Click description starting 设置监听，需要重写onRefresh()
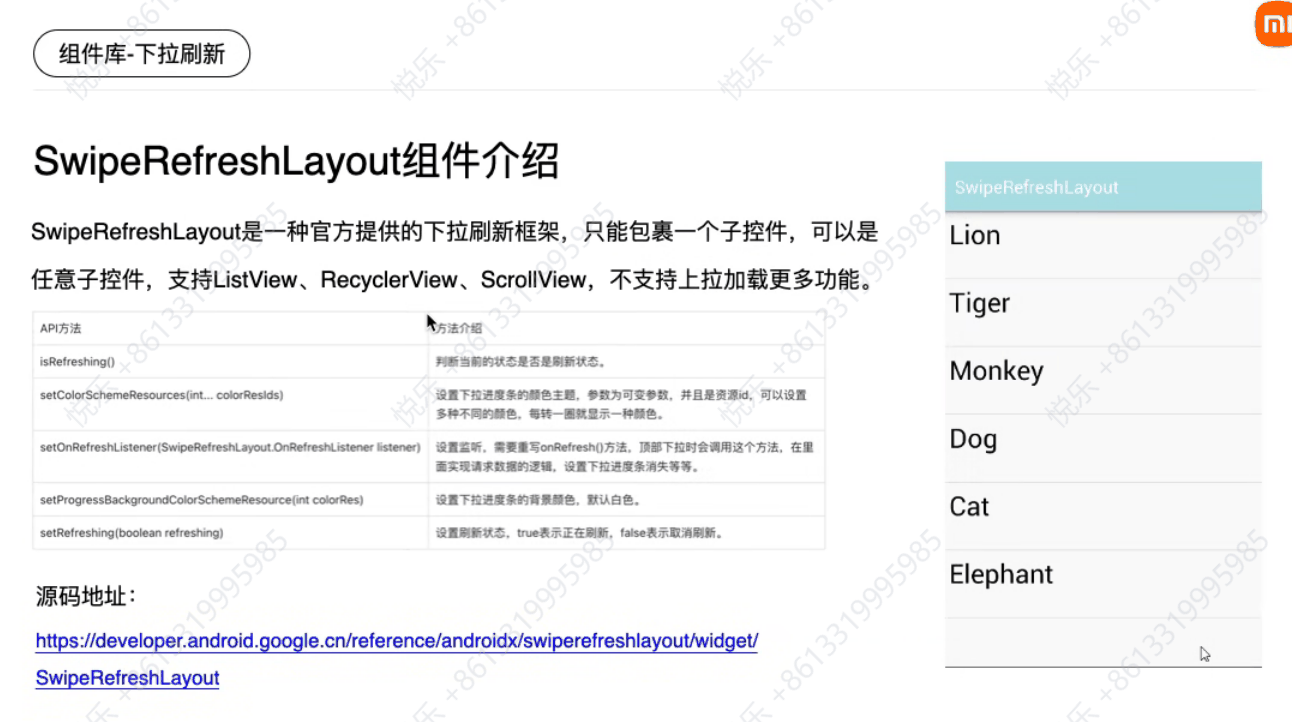Image resolution: width=1292 pixels, height=722 pixels. tap(625, 457)
